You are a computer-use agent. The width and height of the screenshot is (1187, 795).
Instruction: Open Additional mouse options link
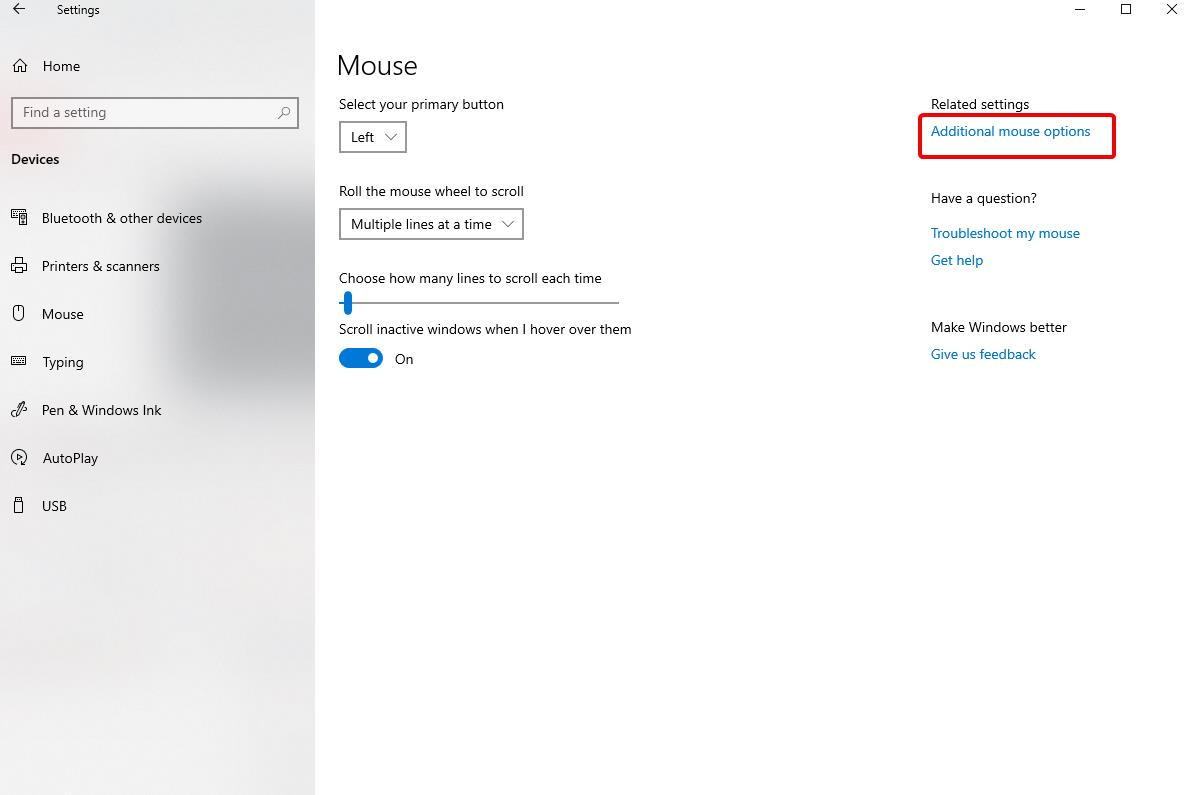pos(1010,132)
